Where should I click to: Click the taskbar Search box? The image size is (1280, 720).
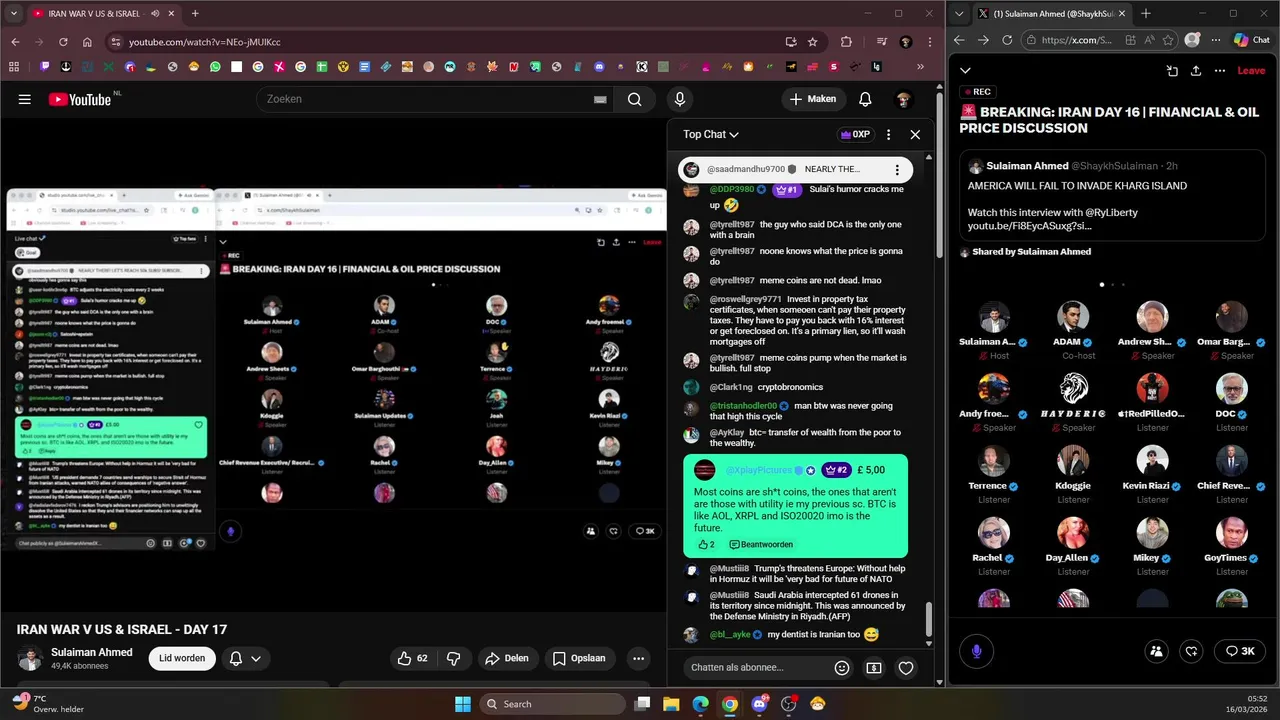click(x=552, y=704)
